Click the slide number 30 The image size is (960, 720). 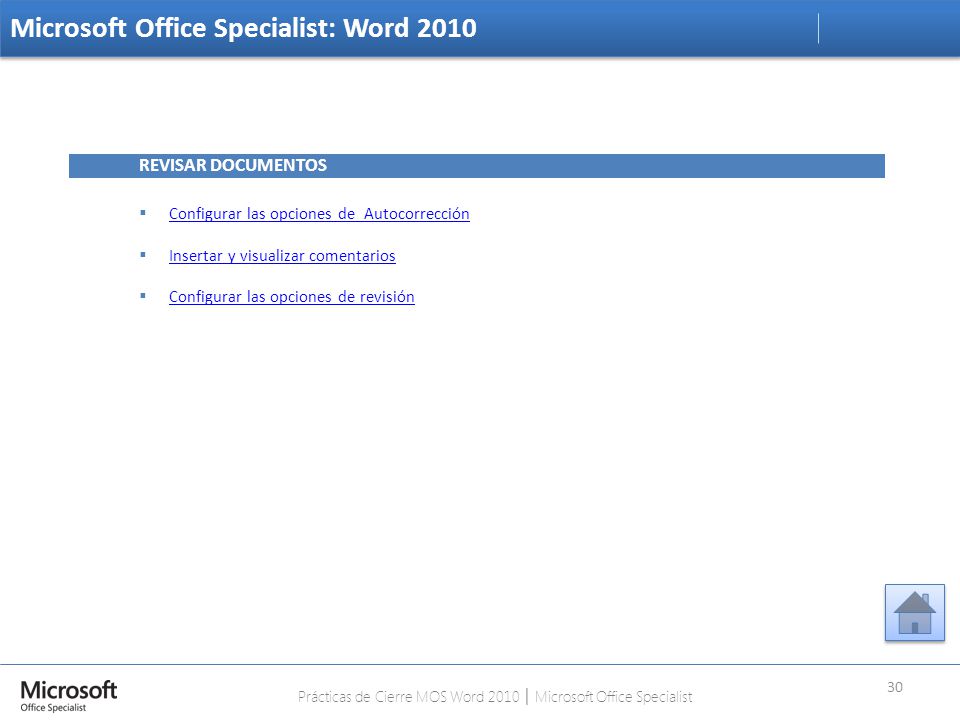point(895,687)
